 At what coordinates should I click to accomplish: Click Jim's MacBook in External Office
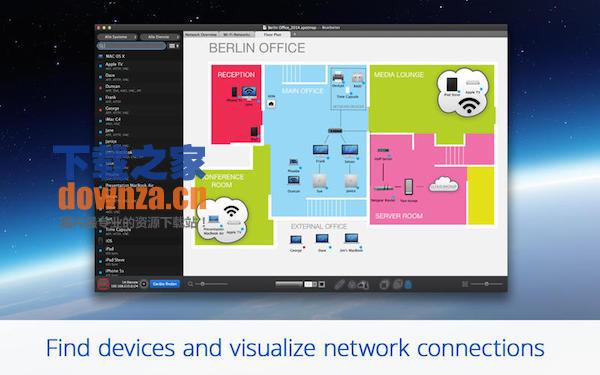[x=351, y=239]
